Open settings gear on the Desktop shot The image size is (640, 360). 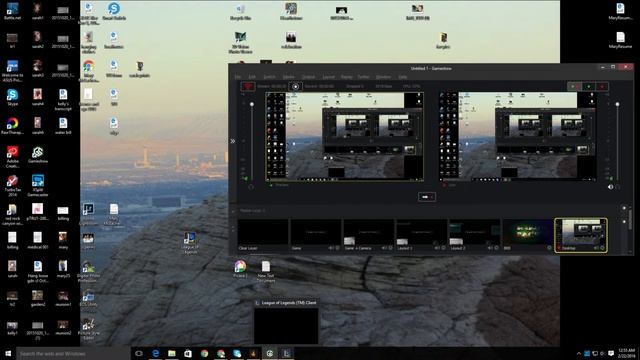pos(602,248)
